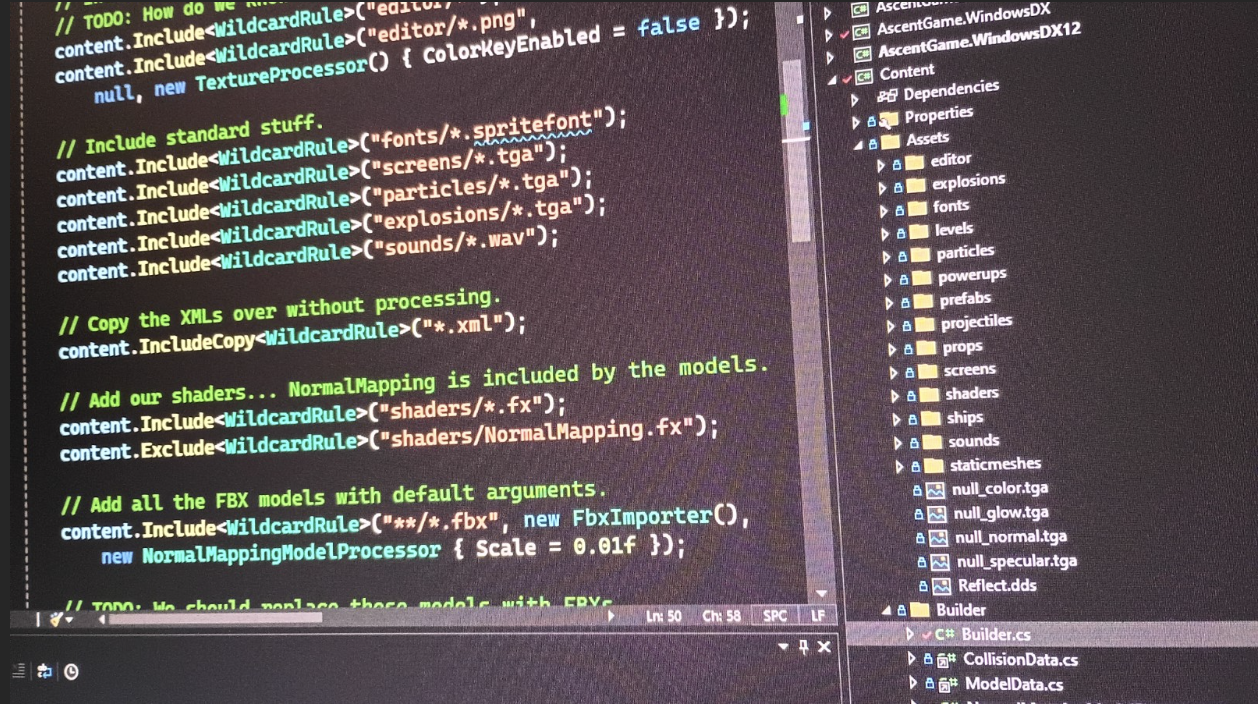Image resolution: width=1258 pixels, height=704 pixels.
Task: Click the Reflect.dds image file icon
Action: pyautogui.click(x=941, y=587)
